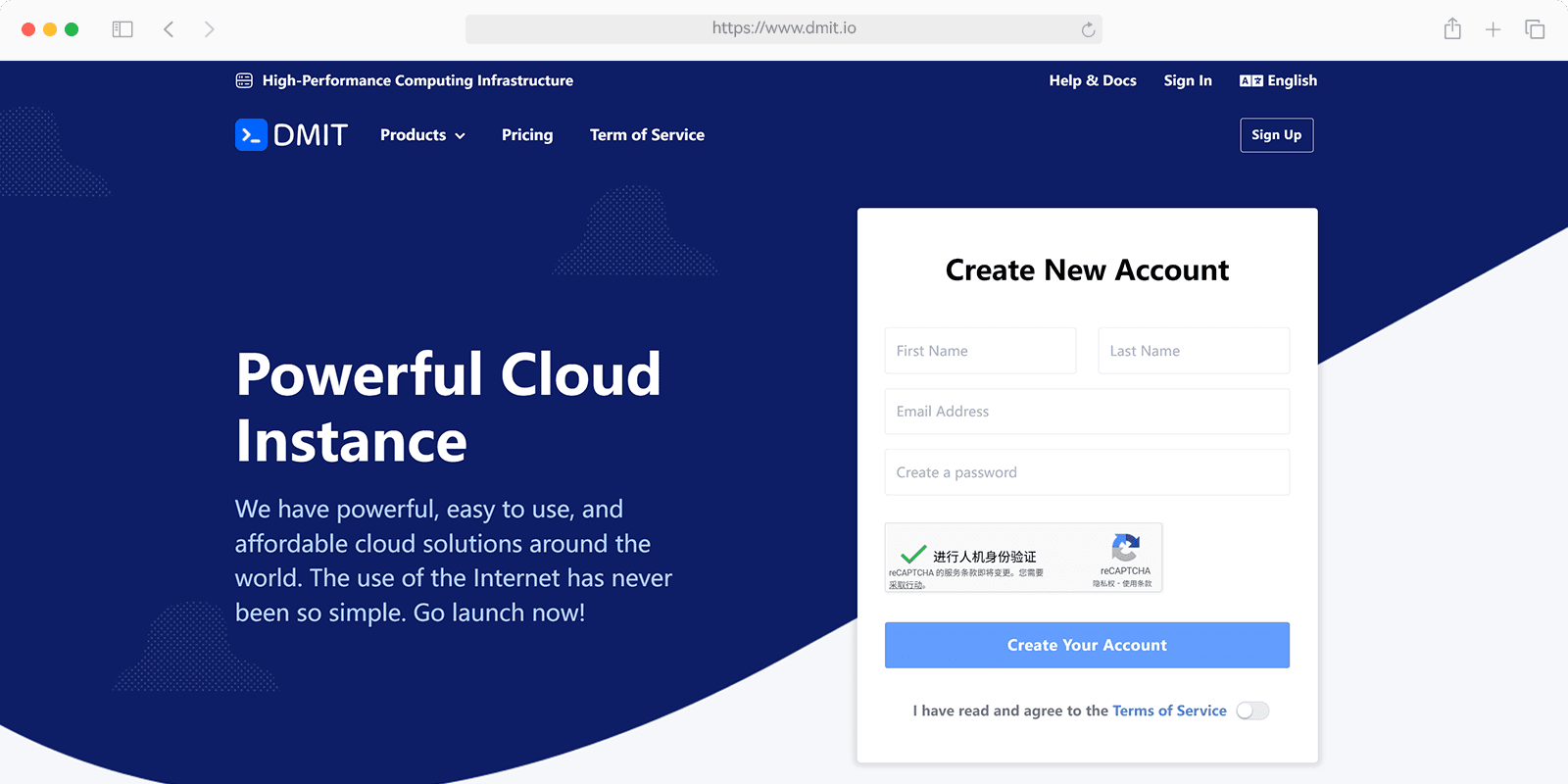Open the English language selector

(1278, 80)
